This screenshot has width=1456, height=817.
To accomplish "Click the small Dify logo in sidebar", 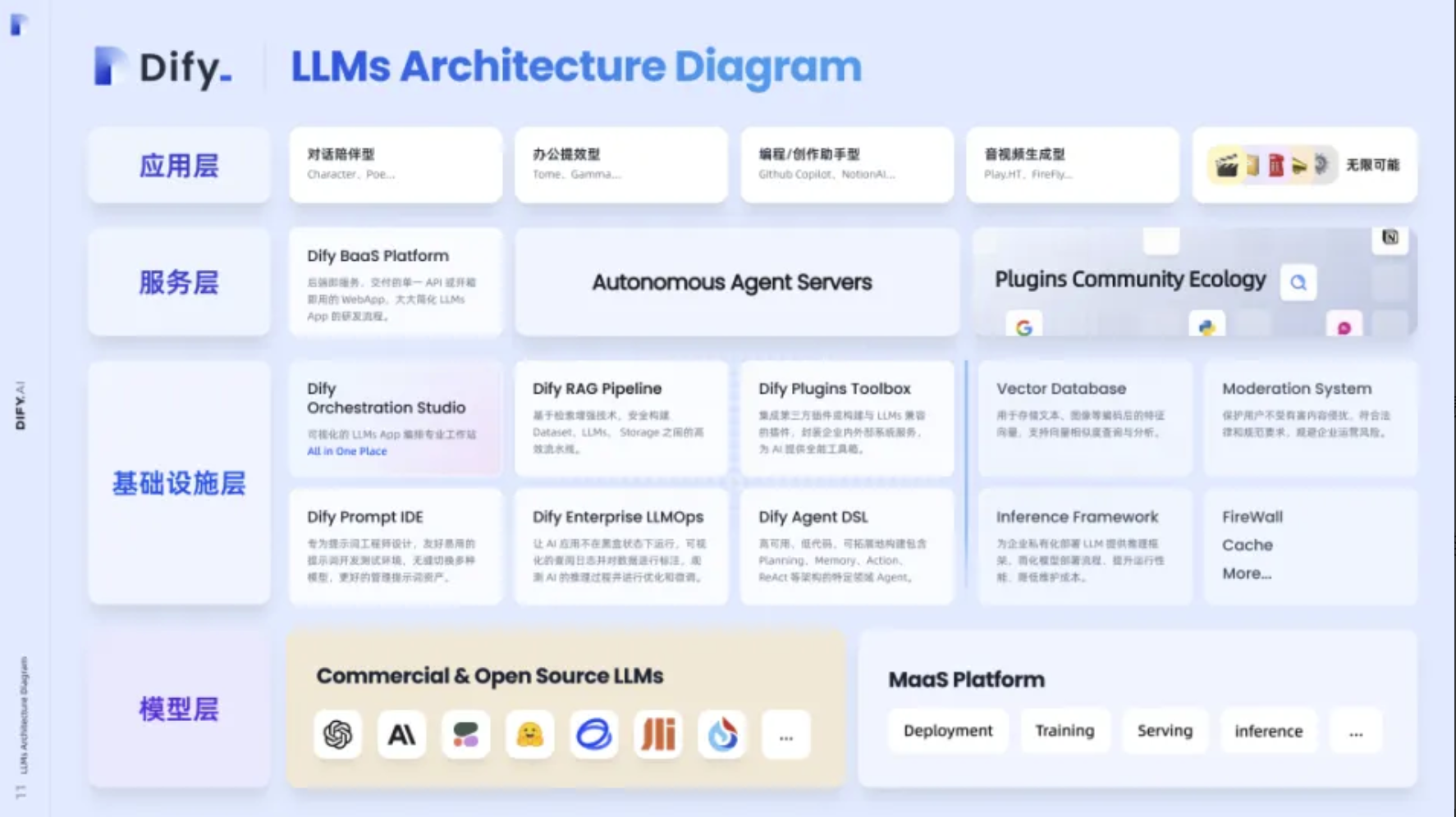I will [18, 25].
